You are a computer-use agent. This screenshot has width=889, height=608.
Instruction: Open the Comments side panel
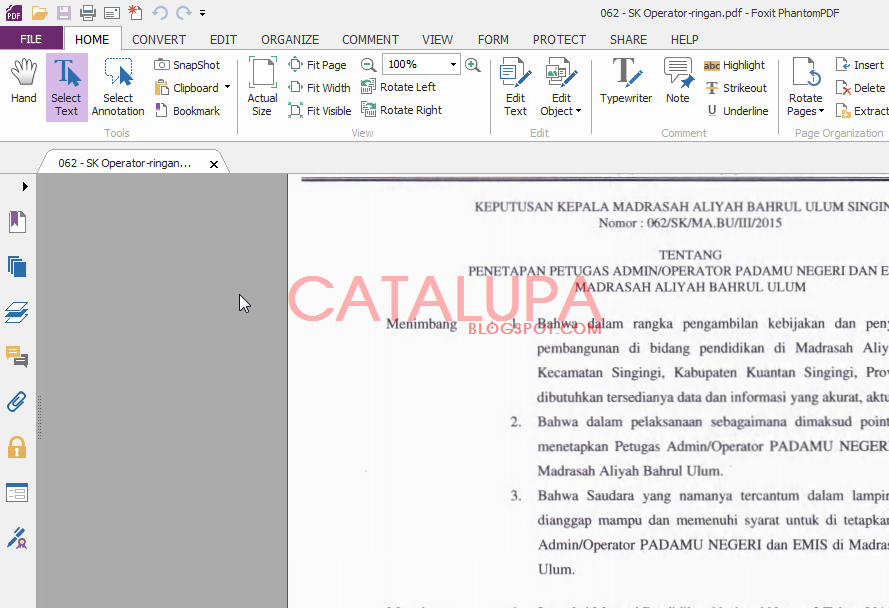tap(17, 357)
